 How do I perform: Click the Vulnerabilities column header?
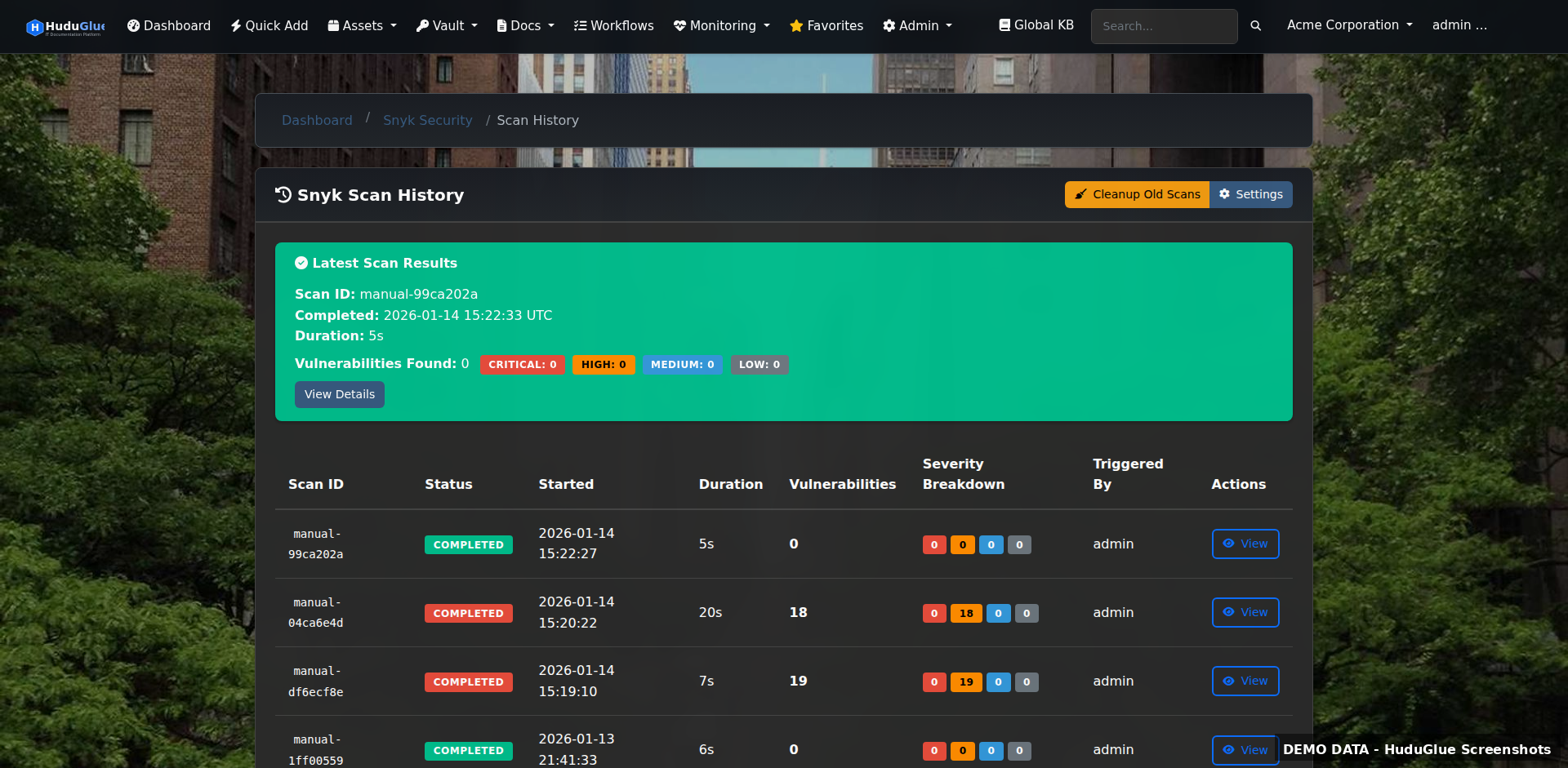point(843,485)
